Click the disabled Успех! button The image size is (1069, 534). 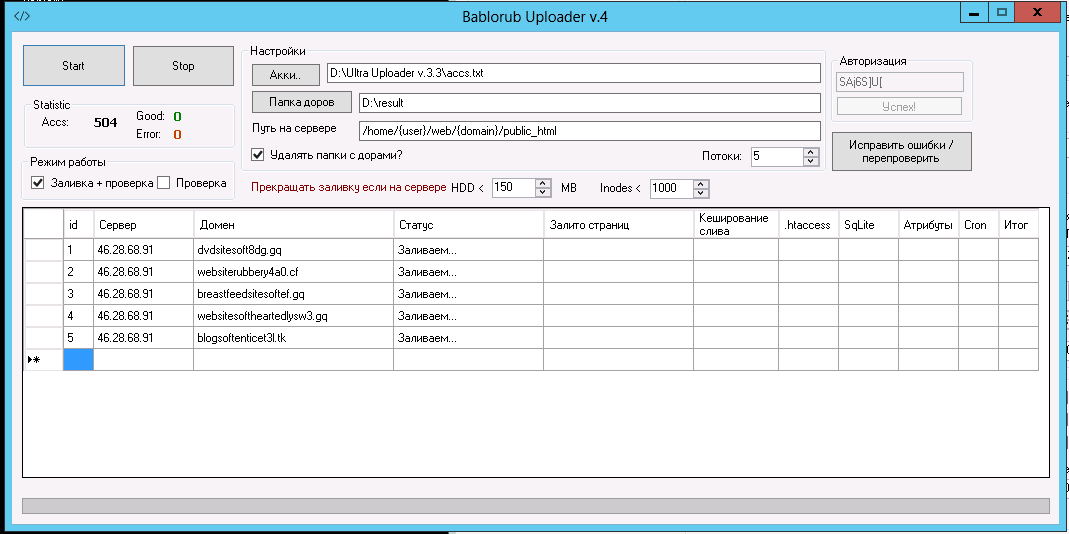[899, 106]
